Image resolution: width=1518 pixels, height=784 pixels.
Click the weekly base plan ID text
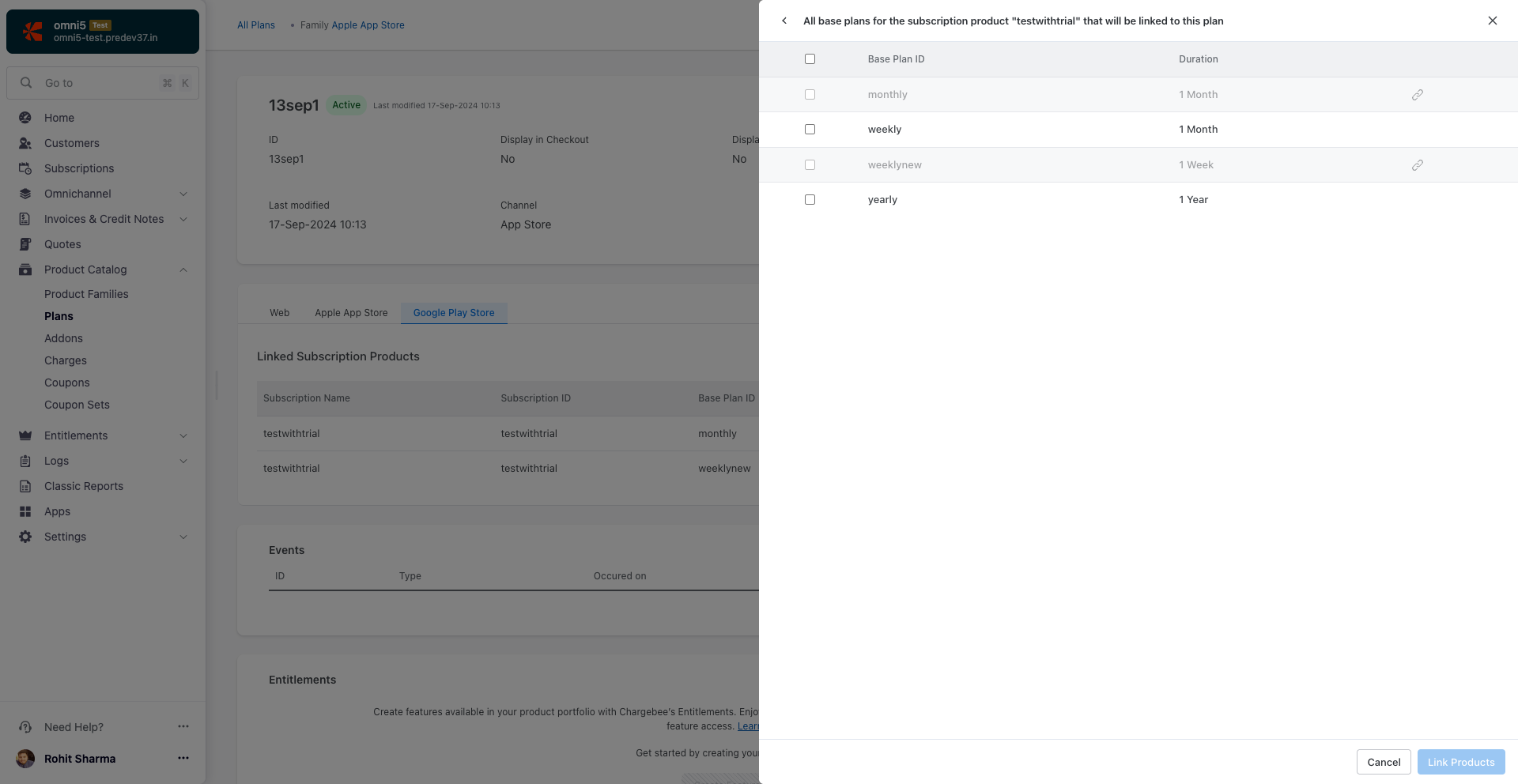(x=884, y=130)
